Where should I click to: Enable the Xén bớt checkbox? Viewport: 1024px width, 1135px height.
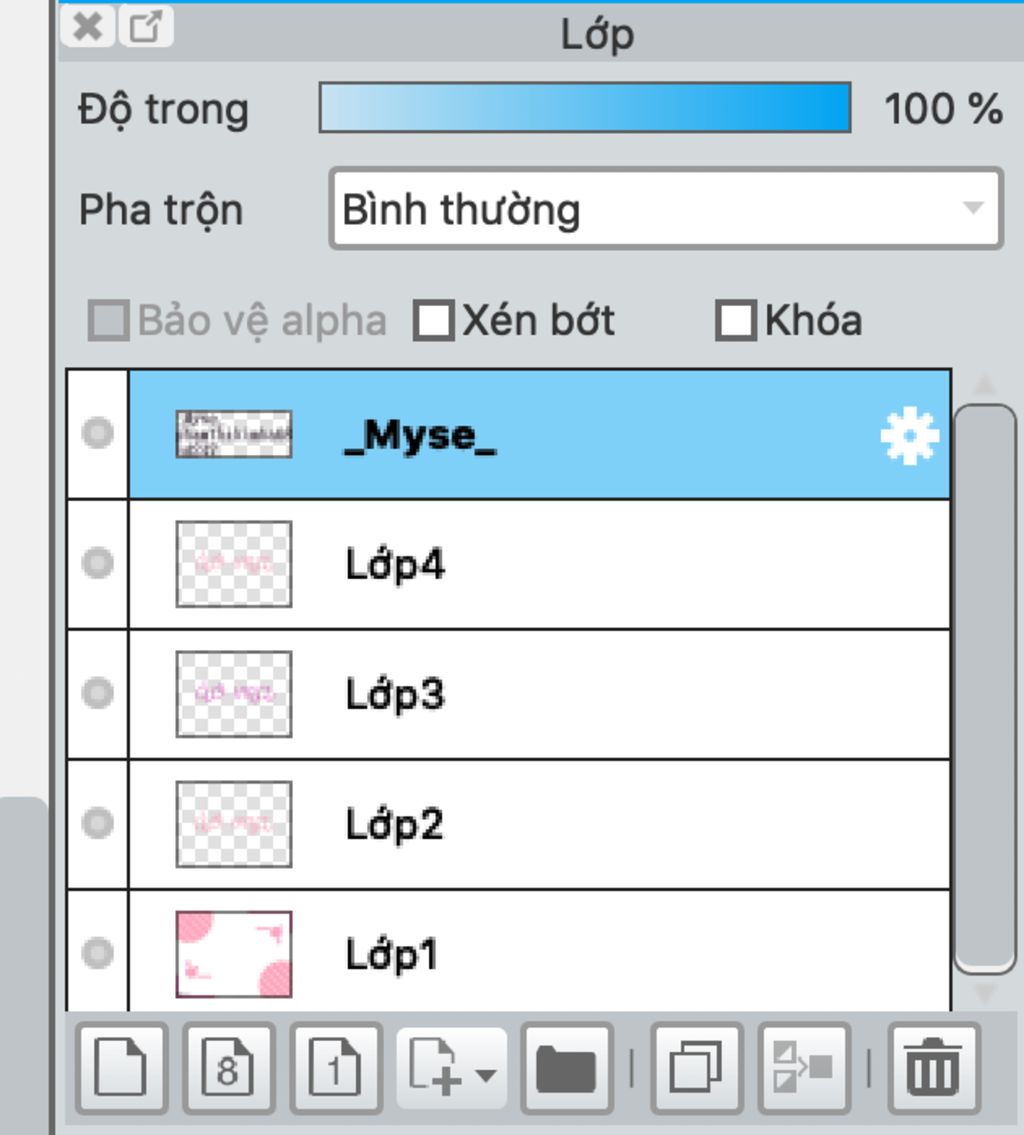tap(433, 320)
